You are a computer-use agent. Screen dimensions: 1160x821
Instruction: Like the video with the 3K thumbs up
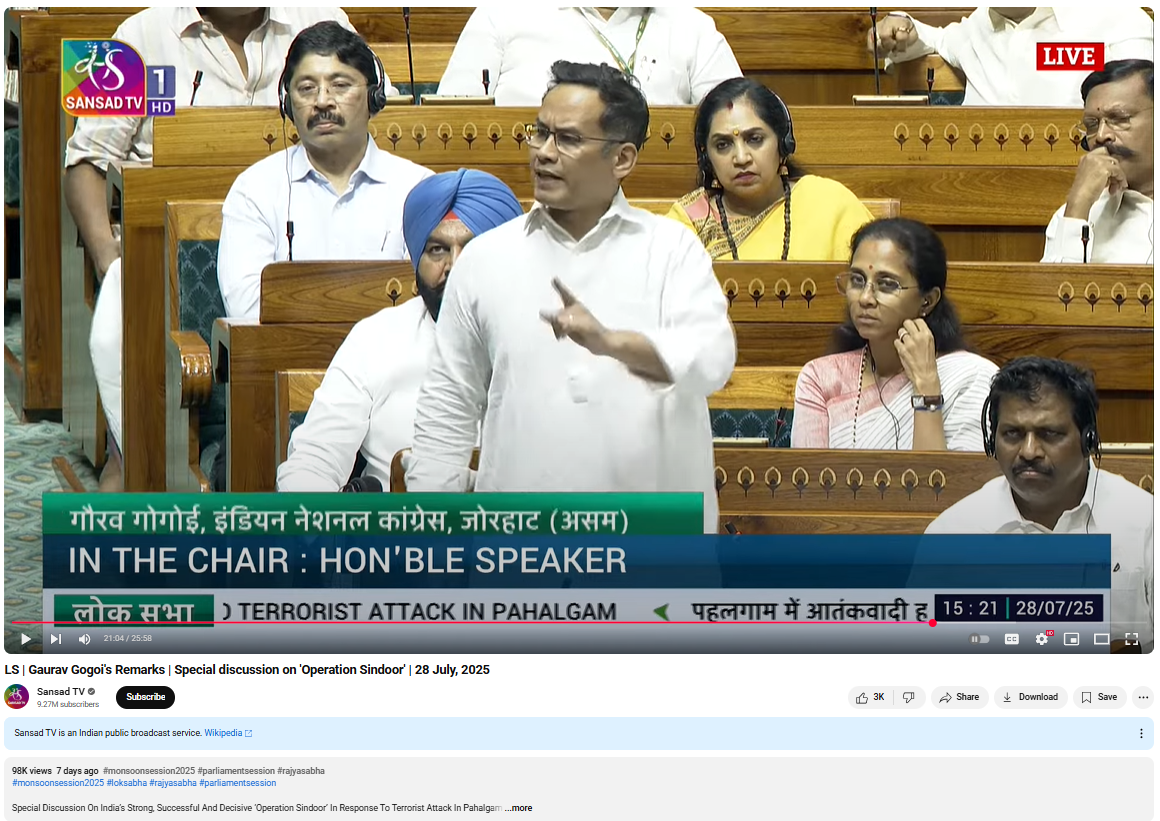[x=868, y=697]
